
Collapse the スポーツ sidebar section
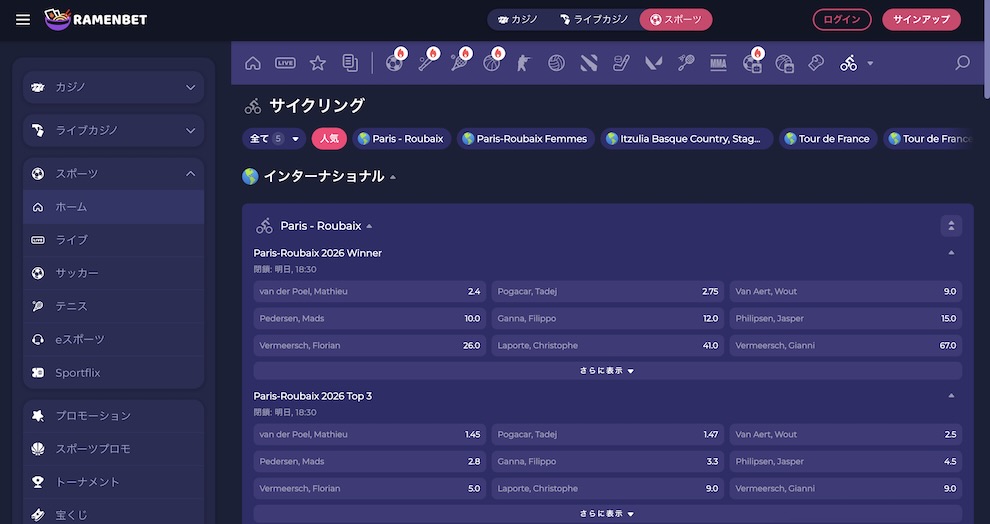click(x=114, y=174)
